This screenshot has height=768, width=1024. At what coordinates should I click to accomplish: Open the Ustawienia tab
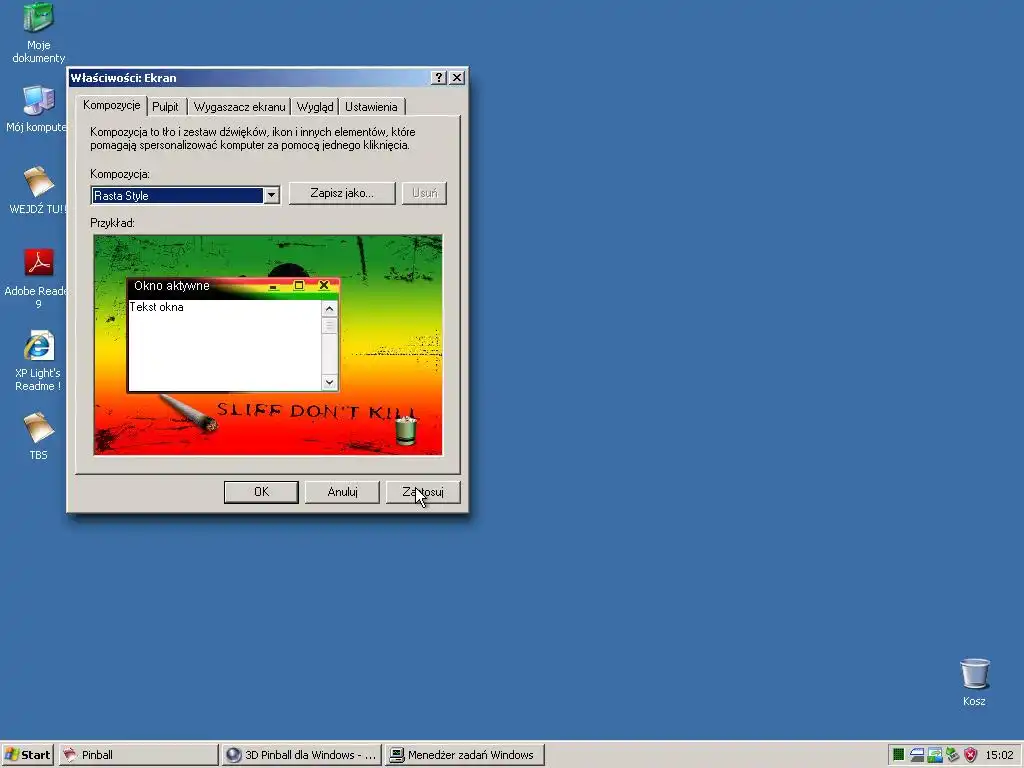(x=371, y=106)
